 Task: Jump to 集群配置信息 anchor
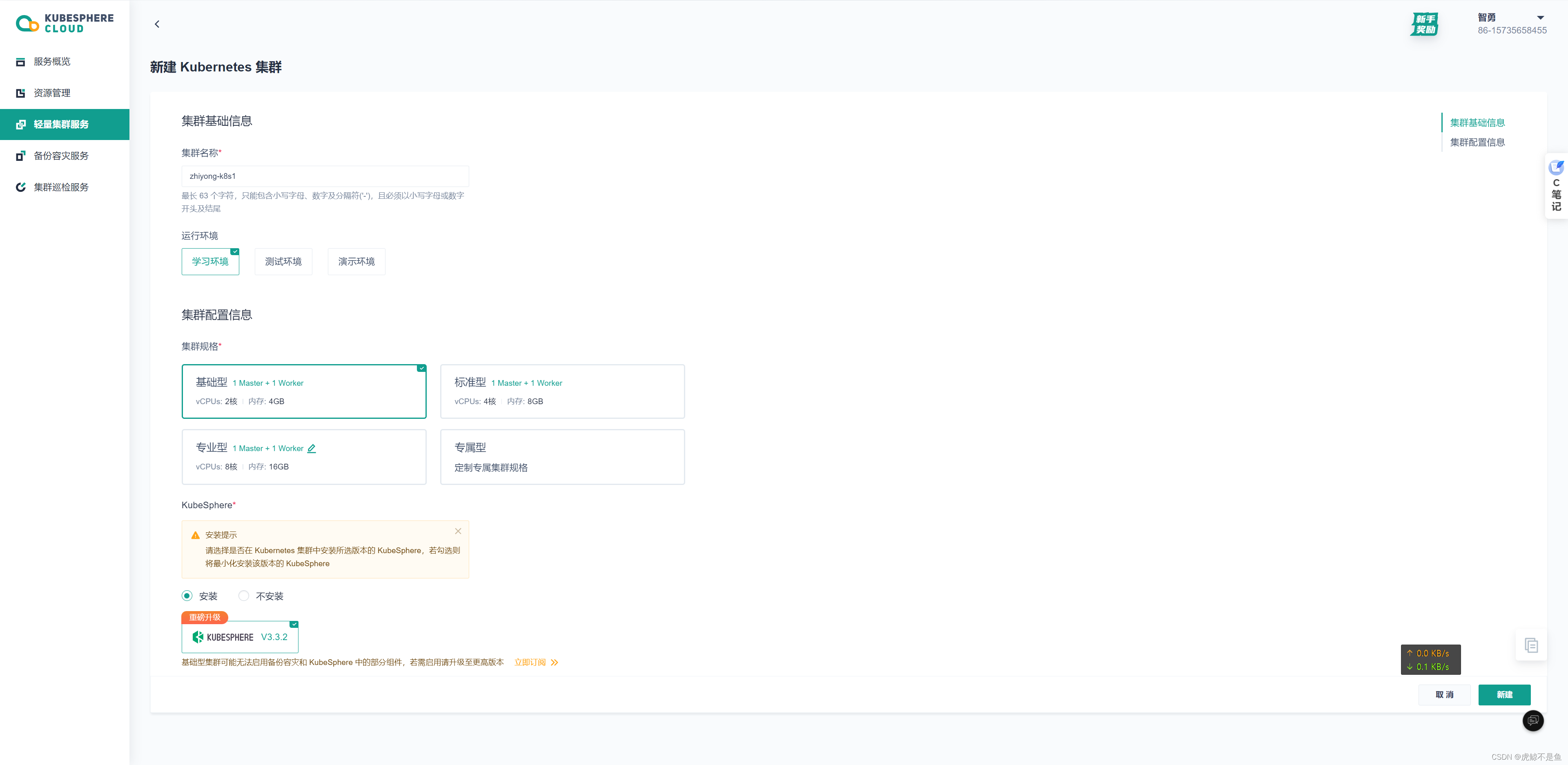pyautogui.click(x=1477, y=142)
